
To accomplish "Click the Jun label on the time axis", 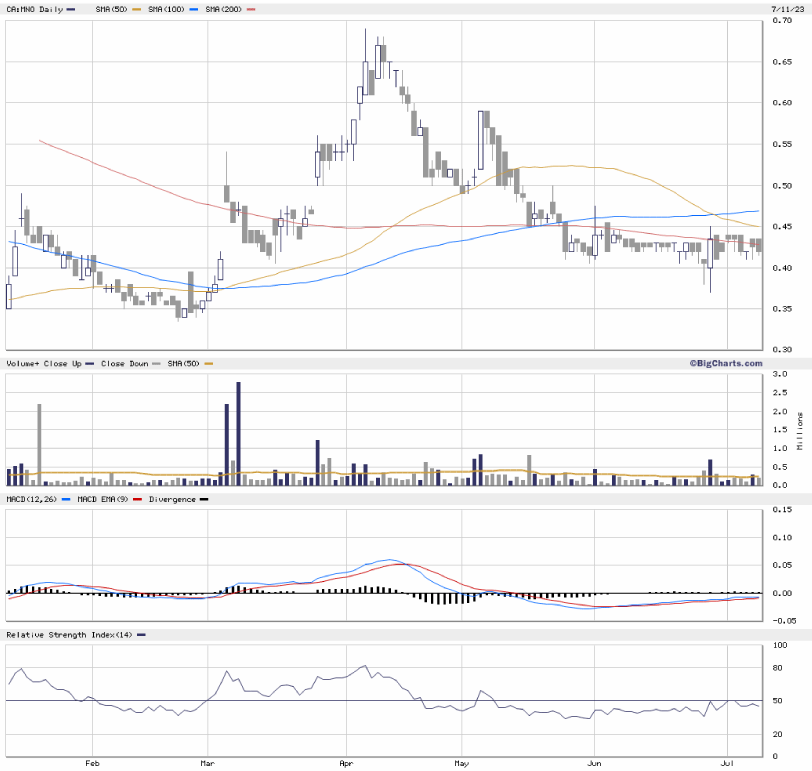I will [x=594, y=761].
